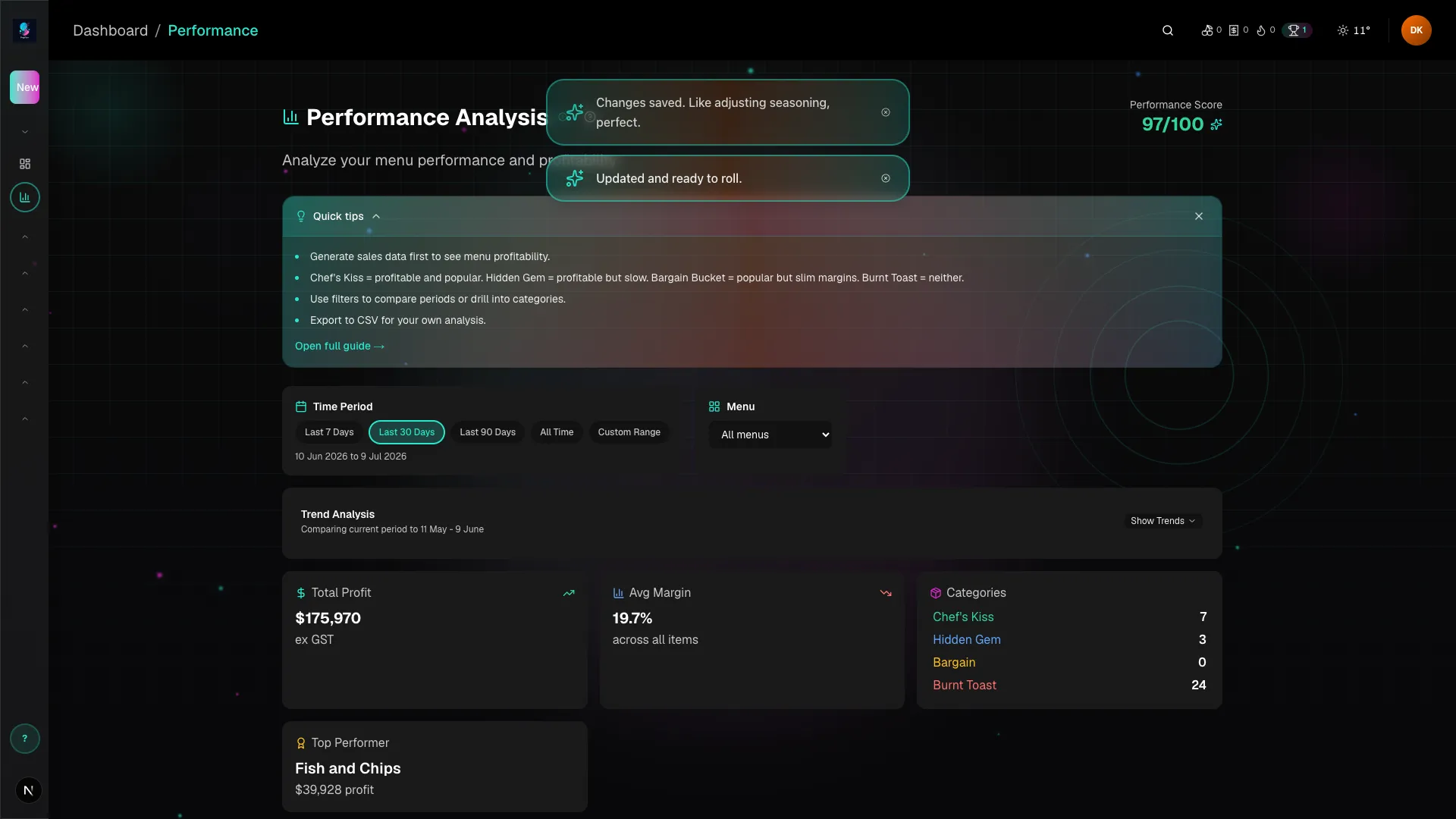Open full guide link
1456x819 pixels.
(x=340, y=346)
